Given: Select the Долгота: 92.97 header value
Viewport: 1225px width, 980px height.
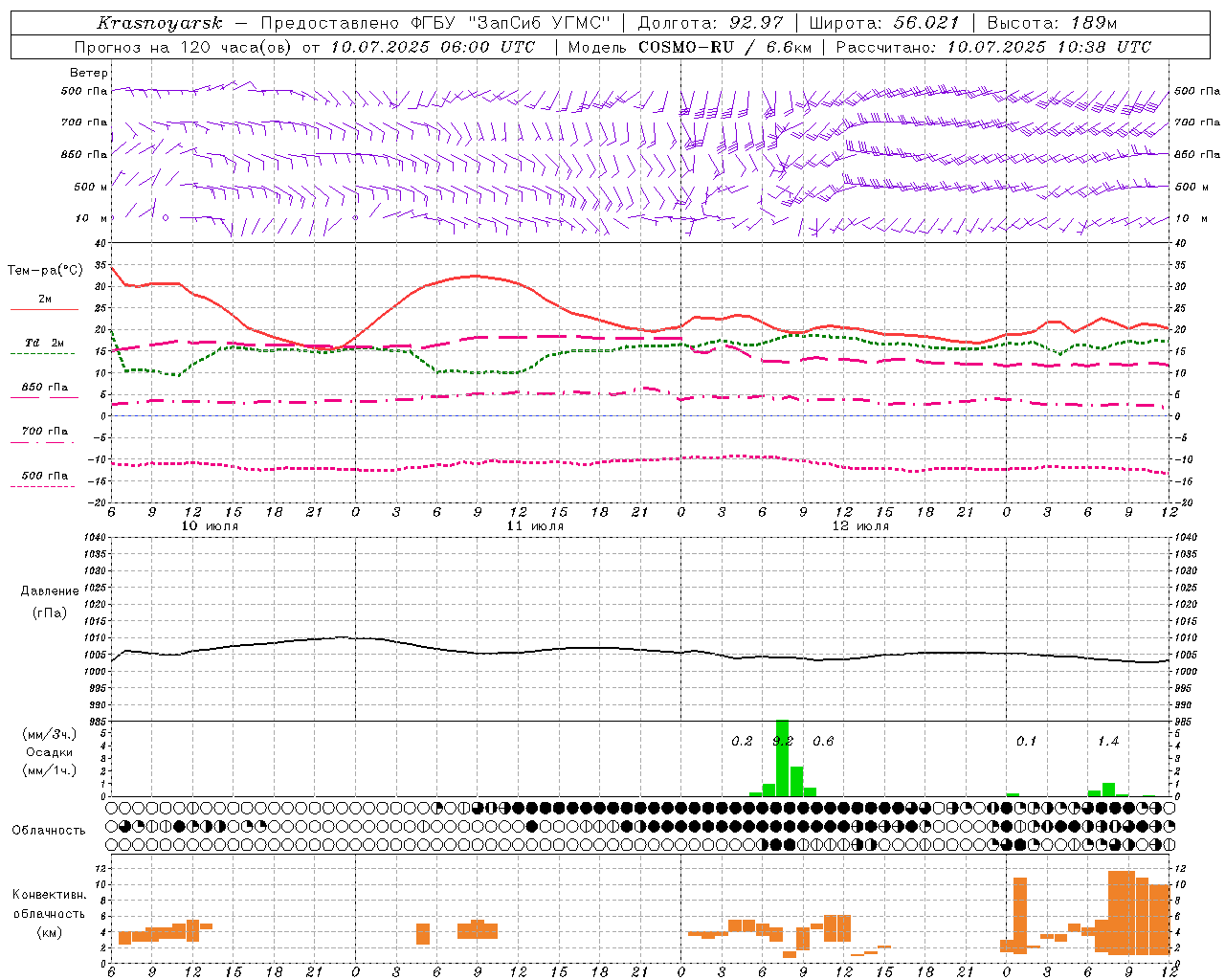Looking at the screenshot, I should pos(710,23).
